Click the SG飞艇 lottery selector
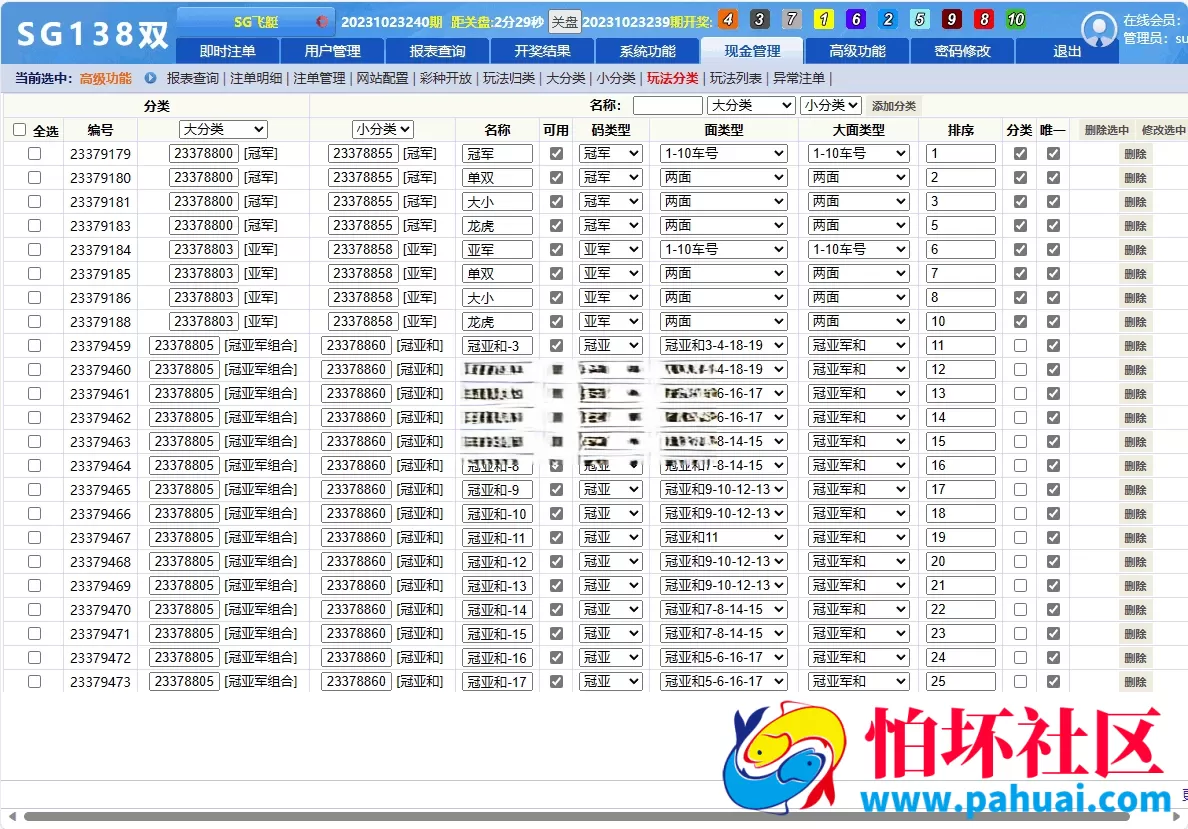The height and width of the screenshot is (829, 1188). point(256,21)
